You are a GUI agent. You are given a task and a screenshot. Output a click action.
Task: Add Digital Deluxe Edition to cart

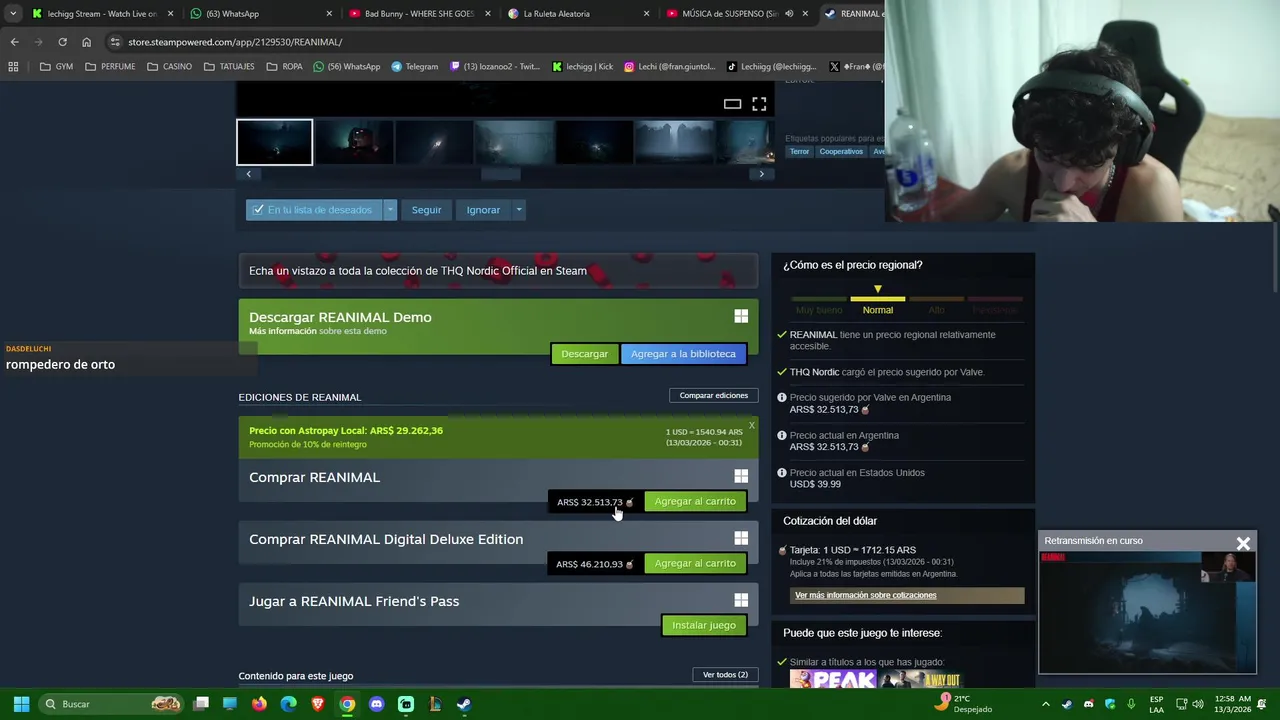pyautogui.click(x=695, y=564)
